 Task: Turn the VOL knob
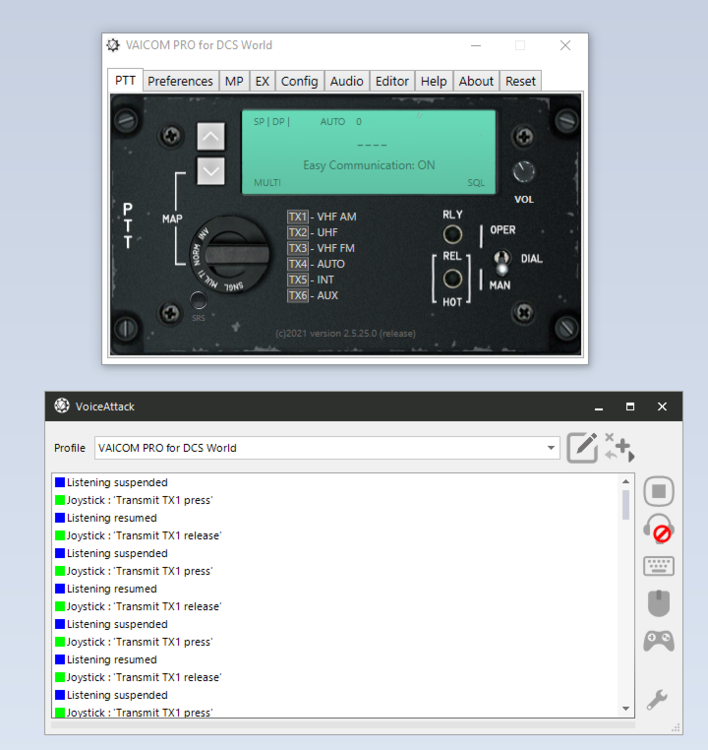click(x=523, y=171)
